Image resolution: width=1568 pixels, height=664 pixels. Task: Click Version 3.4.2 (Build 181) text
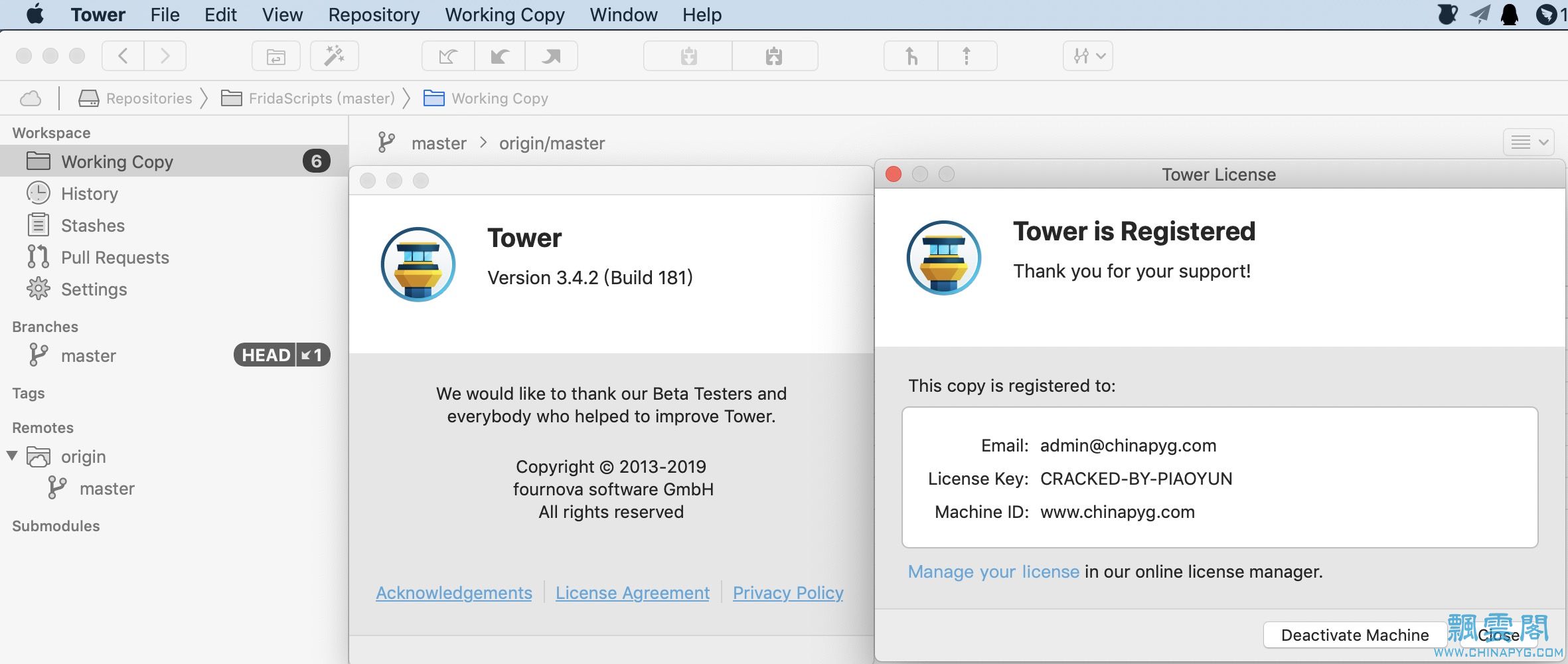pyautogui.click(x=590, y=278)
